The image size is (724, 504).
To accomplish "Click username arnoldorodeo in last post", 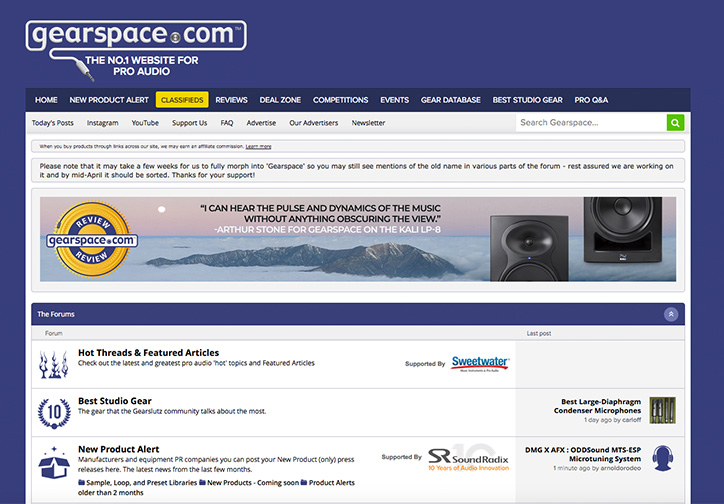I will click(x=621, y=468).
